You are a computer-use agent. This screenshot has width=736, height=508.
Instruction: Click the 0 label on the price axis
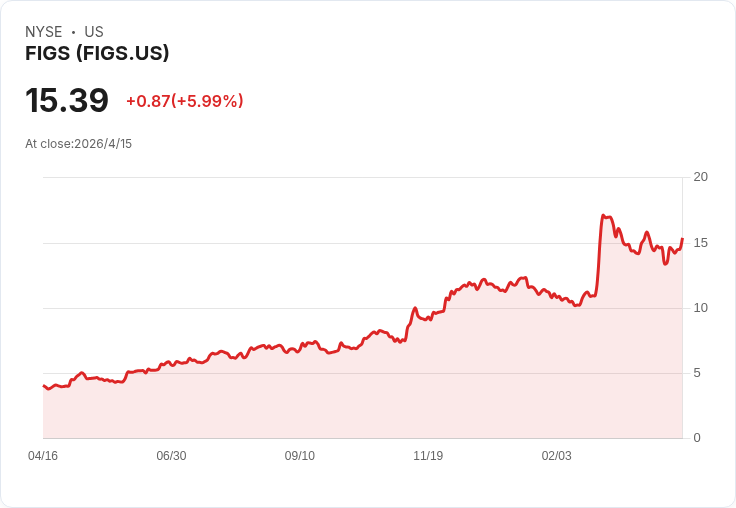tap(697, 438)
